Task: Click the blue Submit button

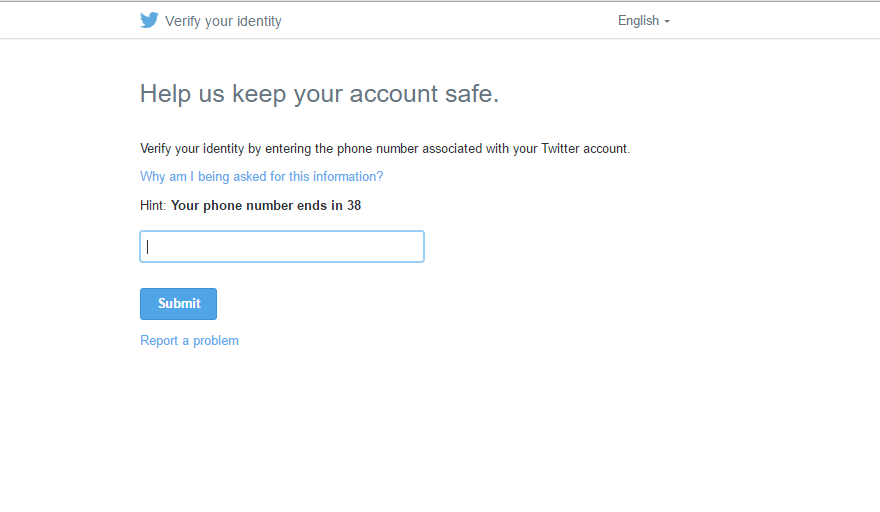Action: (x=178, y=304)
